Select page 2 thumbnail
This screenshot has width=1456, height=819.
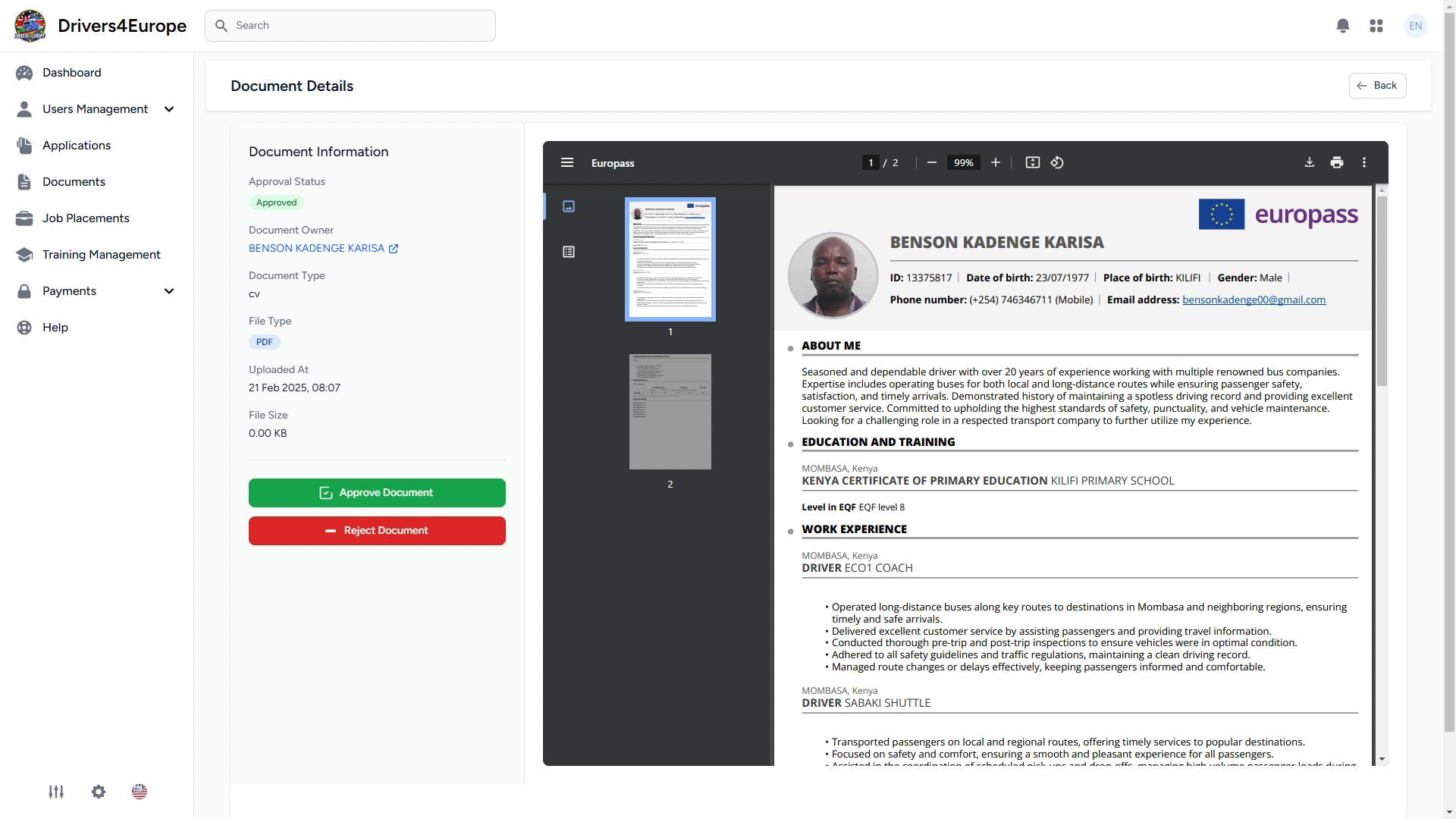point(670,412)
